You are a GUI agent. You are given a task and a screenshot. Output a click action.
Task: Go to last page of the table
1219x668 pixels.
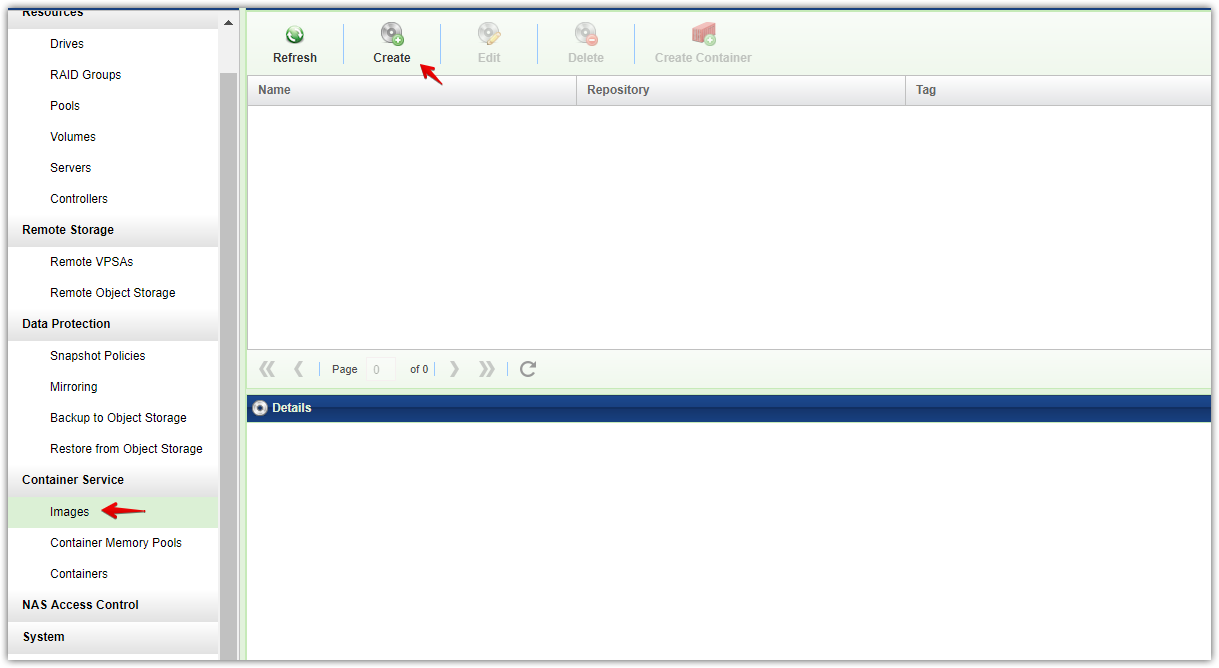pos(486,369)
